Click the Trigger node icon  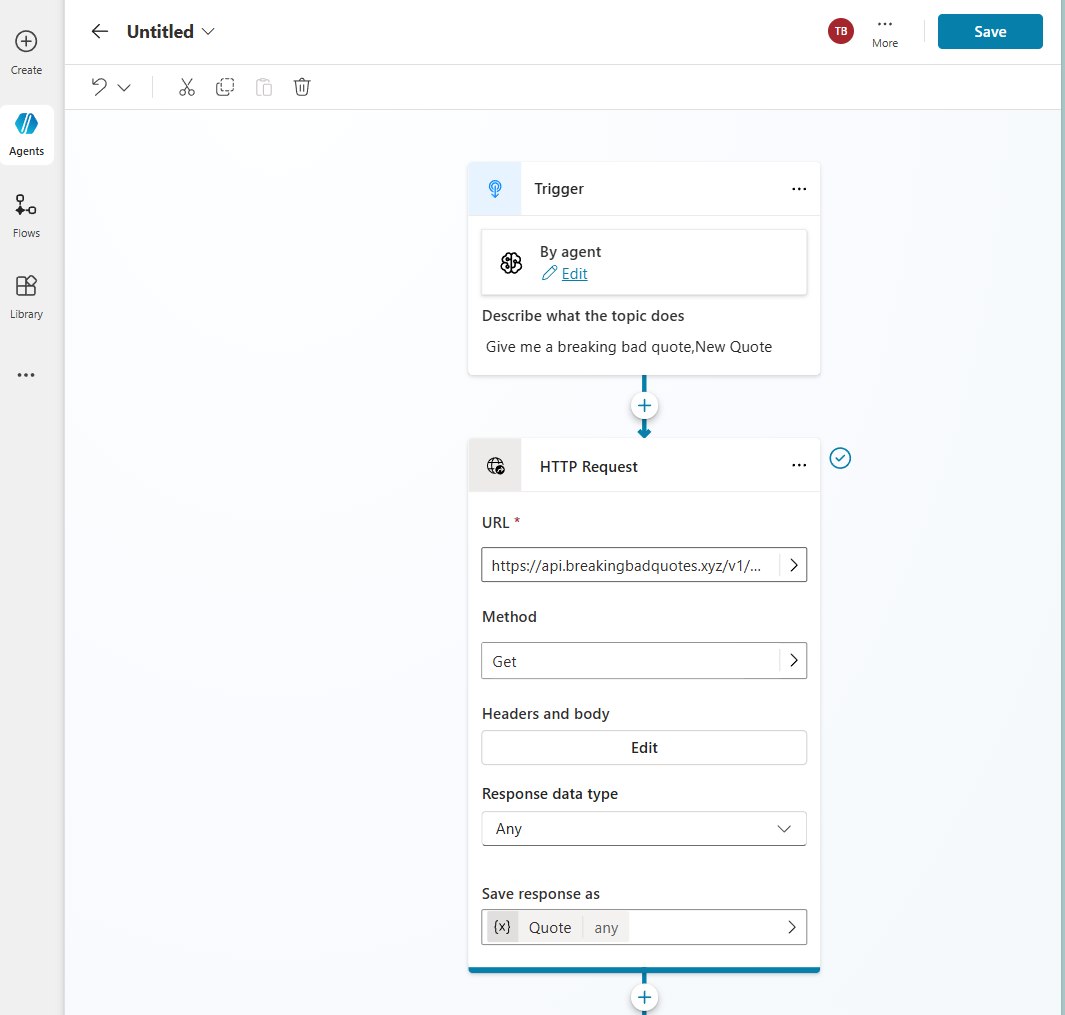495,189
